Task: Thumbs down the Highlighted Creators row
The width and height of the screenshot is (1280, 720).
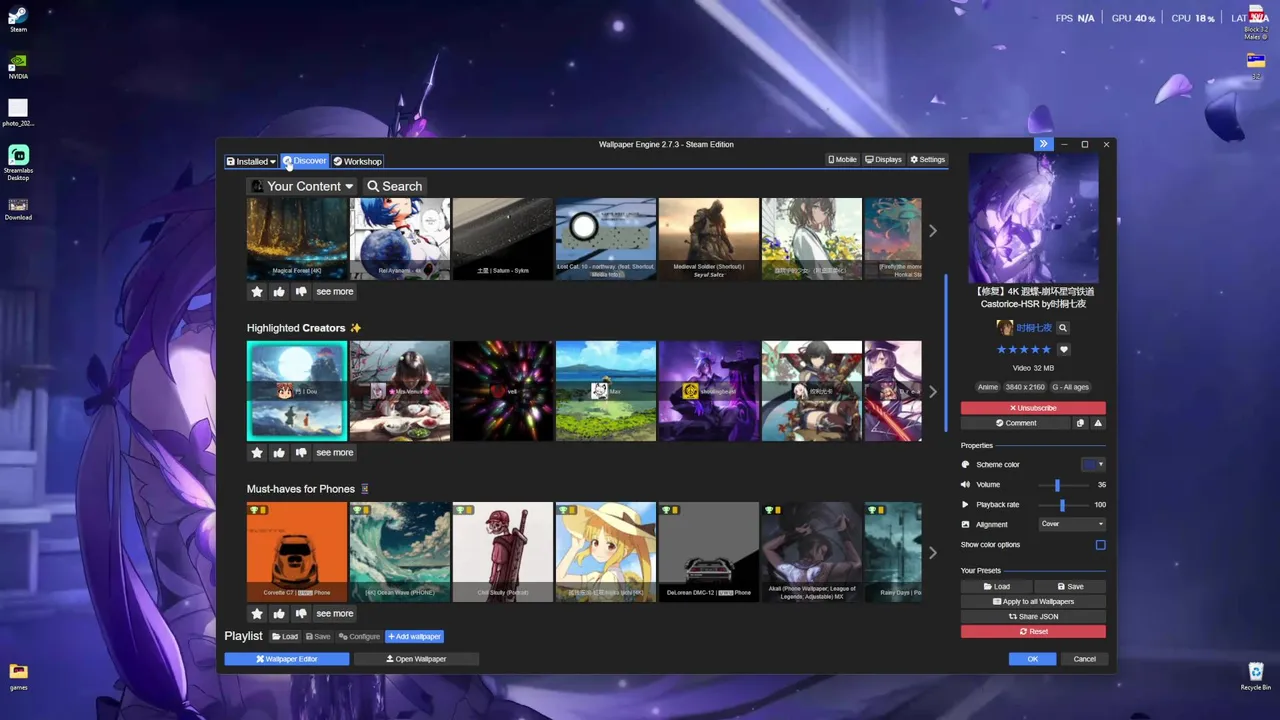Action: coord(301,453)
